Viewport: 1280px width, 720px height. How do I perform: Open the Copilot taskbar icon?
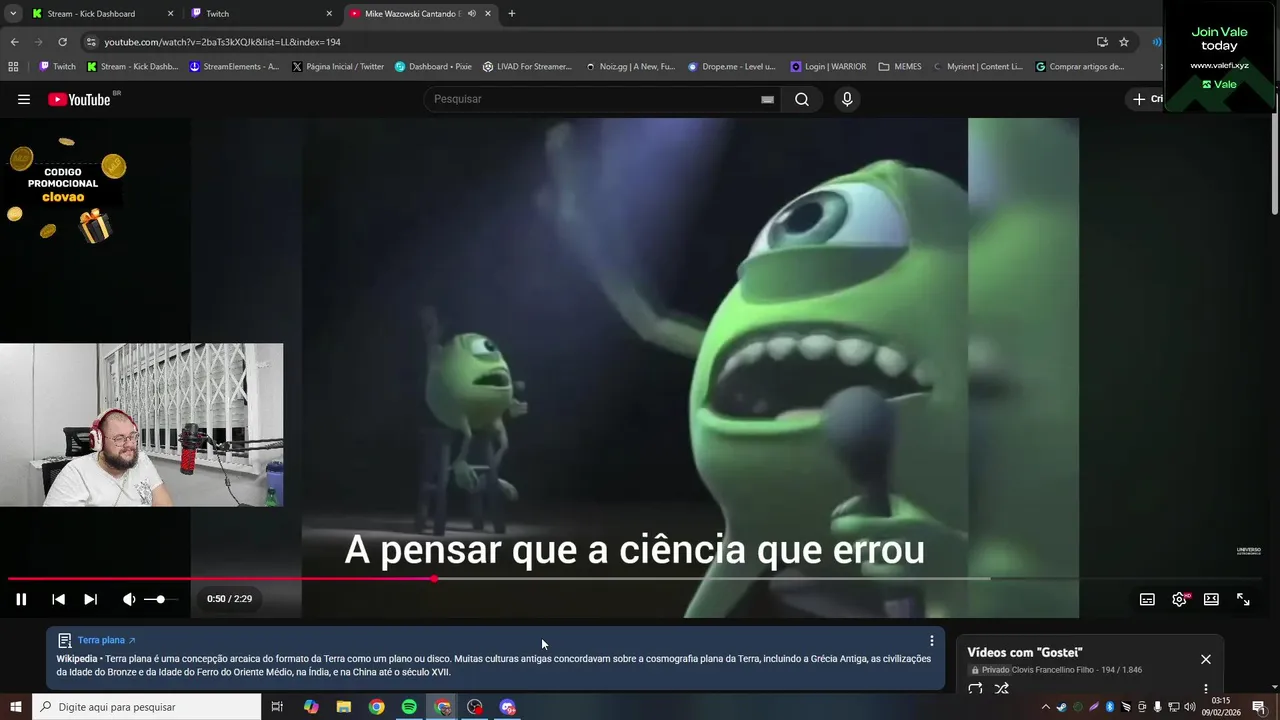pos(311,707)
